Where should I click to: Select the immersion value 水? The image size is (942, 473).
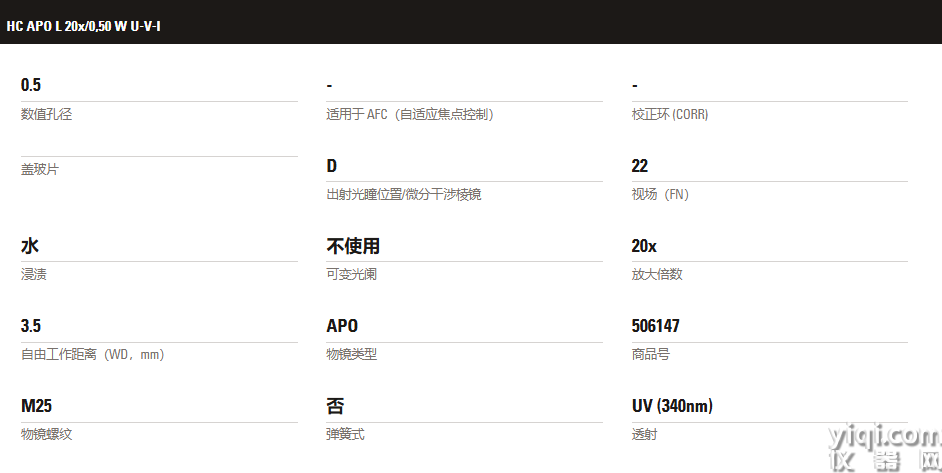click(30, 246)
